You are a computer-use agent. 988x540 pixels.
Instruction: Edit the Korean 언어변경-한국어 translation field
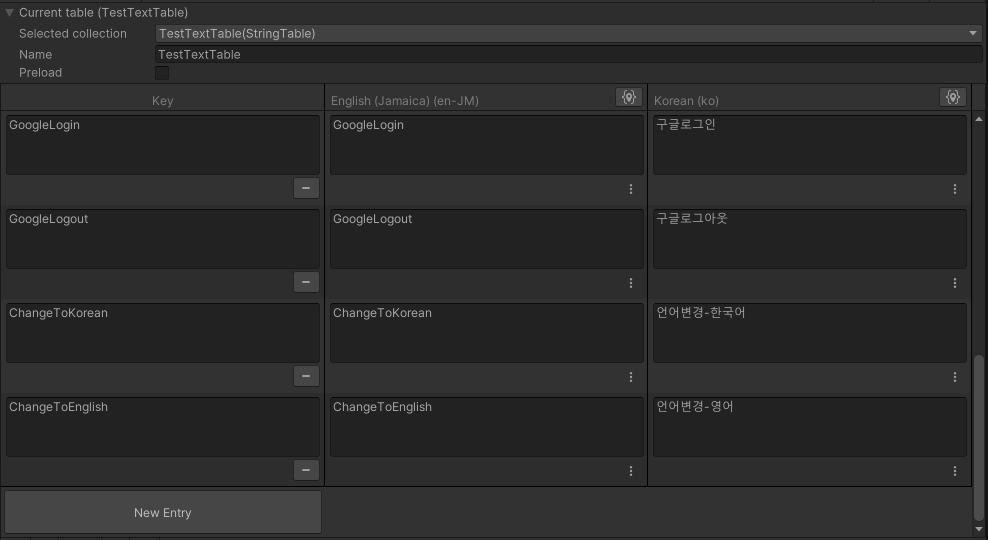810,333
